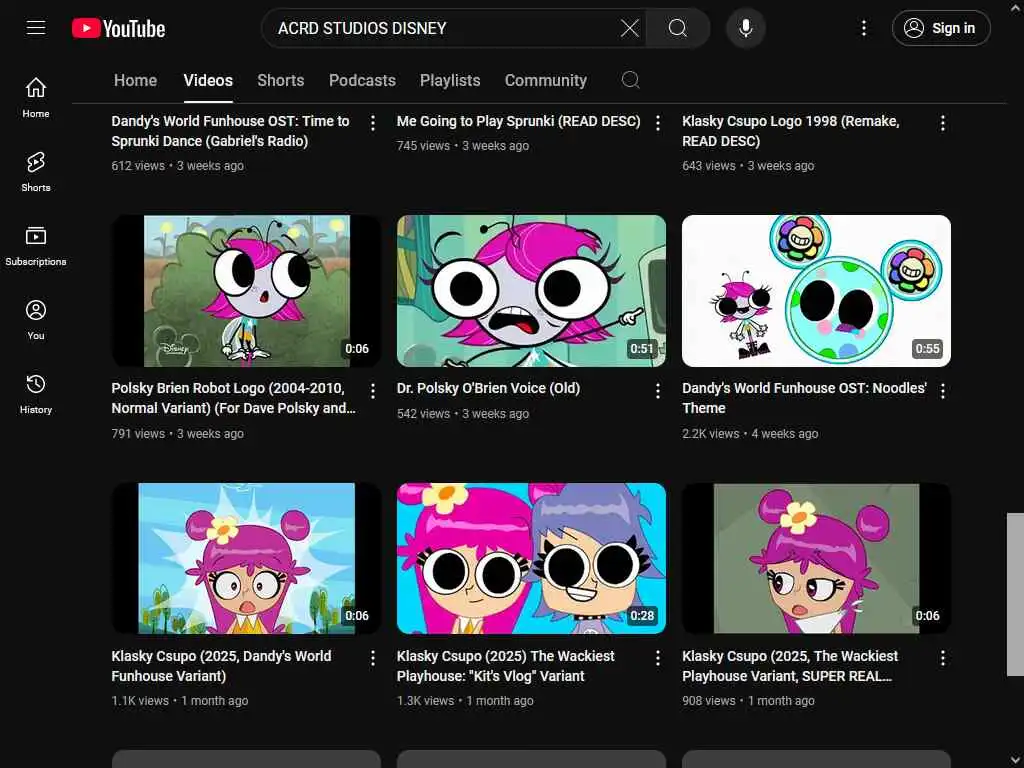Click the scrollbar down arrow
Viewport: 1024px width, 768px height.
(x=1016, y=762)
